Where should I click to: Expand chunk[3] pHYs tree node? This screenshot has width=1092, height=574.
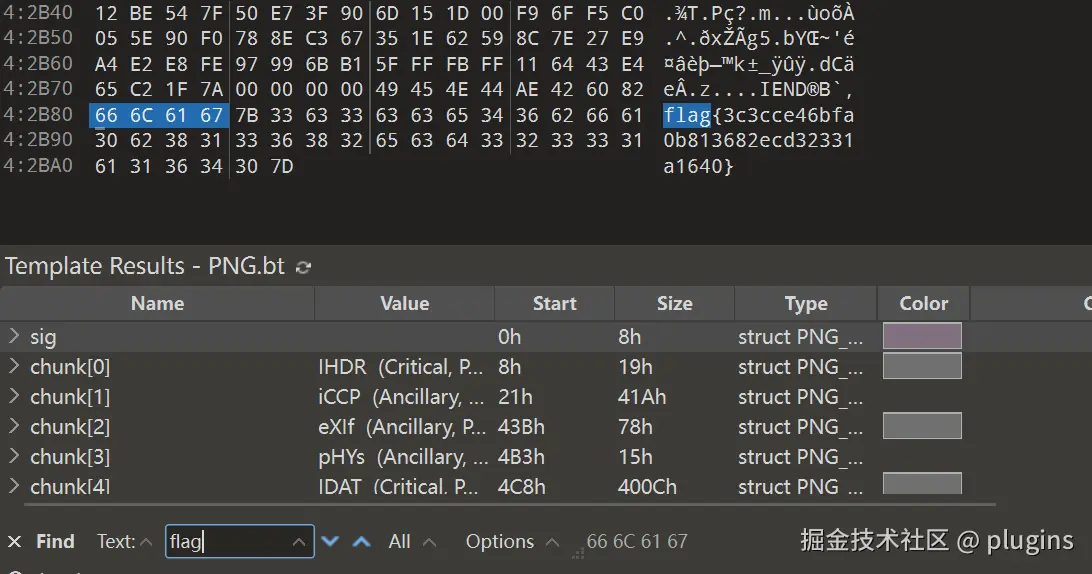[x=14, y=457]
